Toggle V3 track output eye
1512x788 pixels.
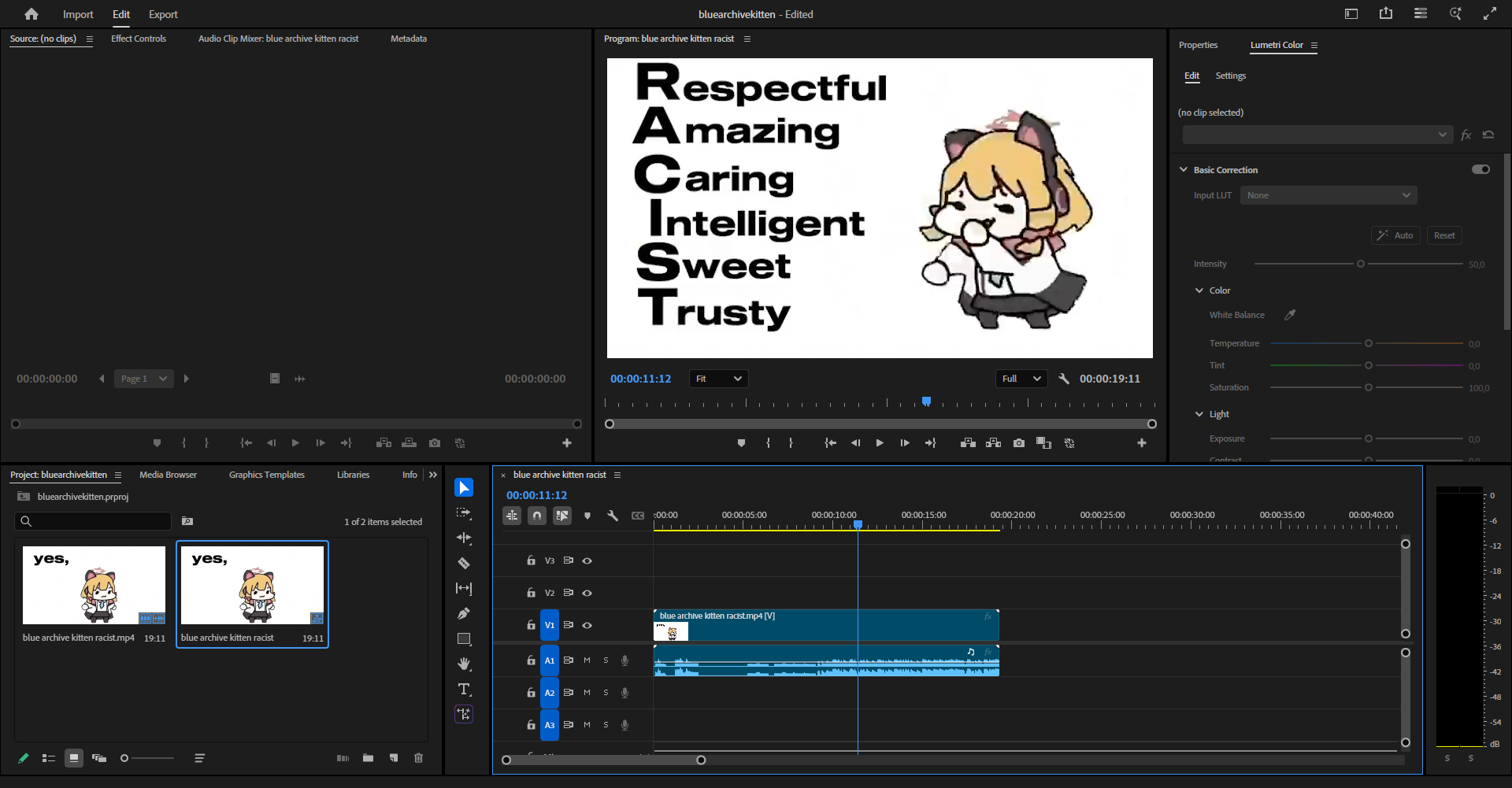[587, 560]
